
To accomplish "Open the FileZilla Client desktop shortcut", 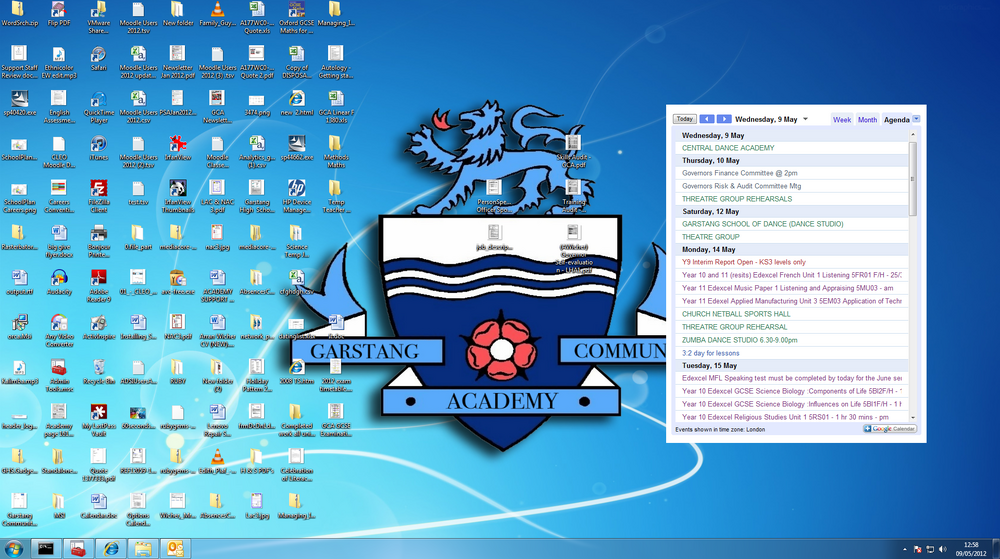I will pyautogui.click(x=98, y=196).
